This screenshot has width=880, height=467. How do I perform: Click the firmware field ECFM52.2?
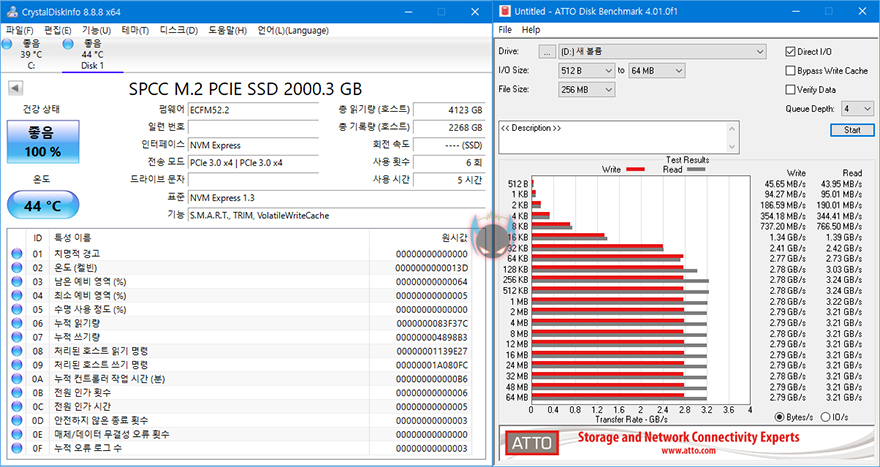pyautogui.click(x=253, y=110)
